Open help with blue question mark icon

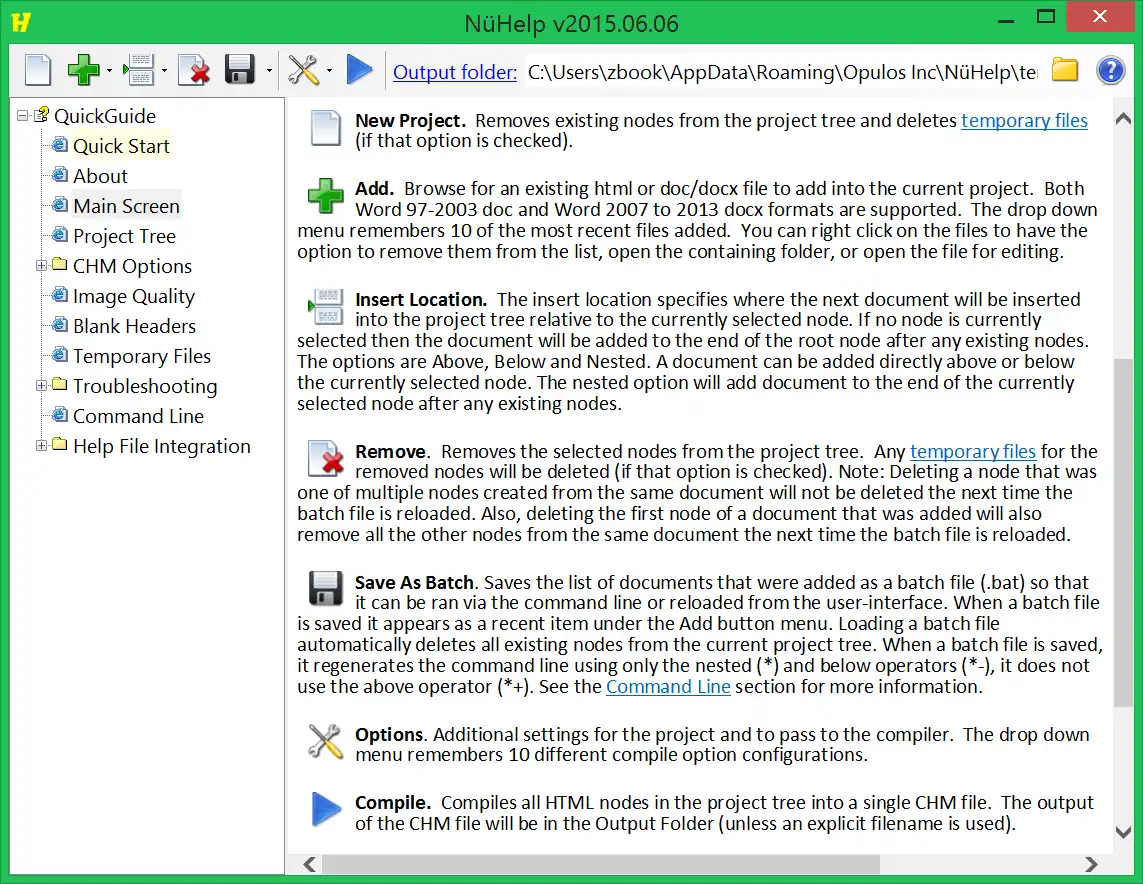coord(1110,71)
